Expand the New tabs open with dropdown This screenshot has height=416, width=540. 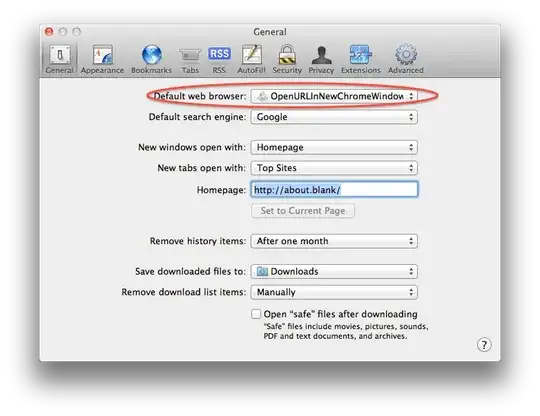pos(334,168)
